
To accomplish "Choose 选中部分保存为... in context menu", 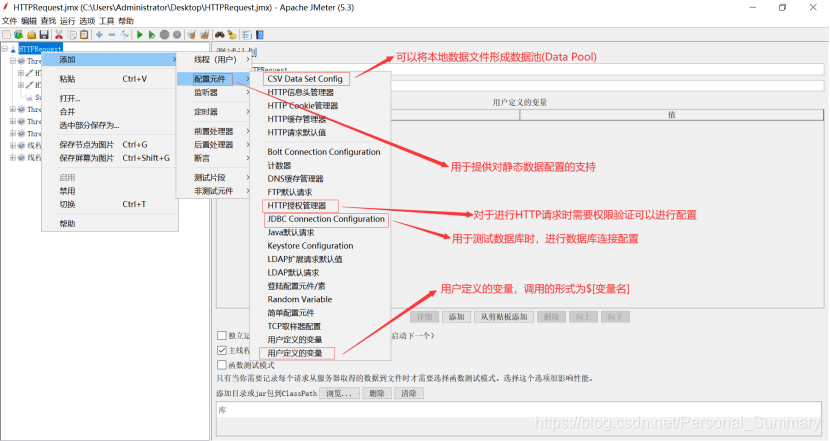I will [x=110, y=125].
